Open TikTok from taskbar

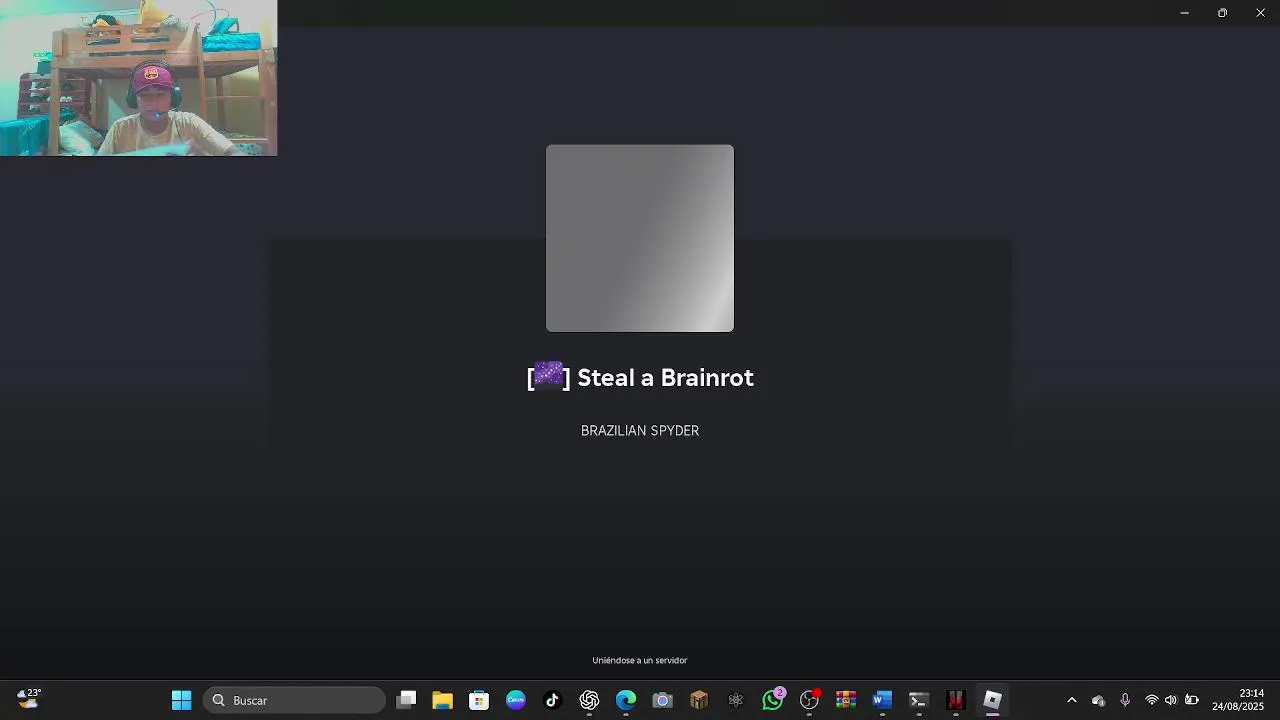[x=552, y=700]
